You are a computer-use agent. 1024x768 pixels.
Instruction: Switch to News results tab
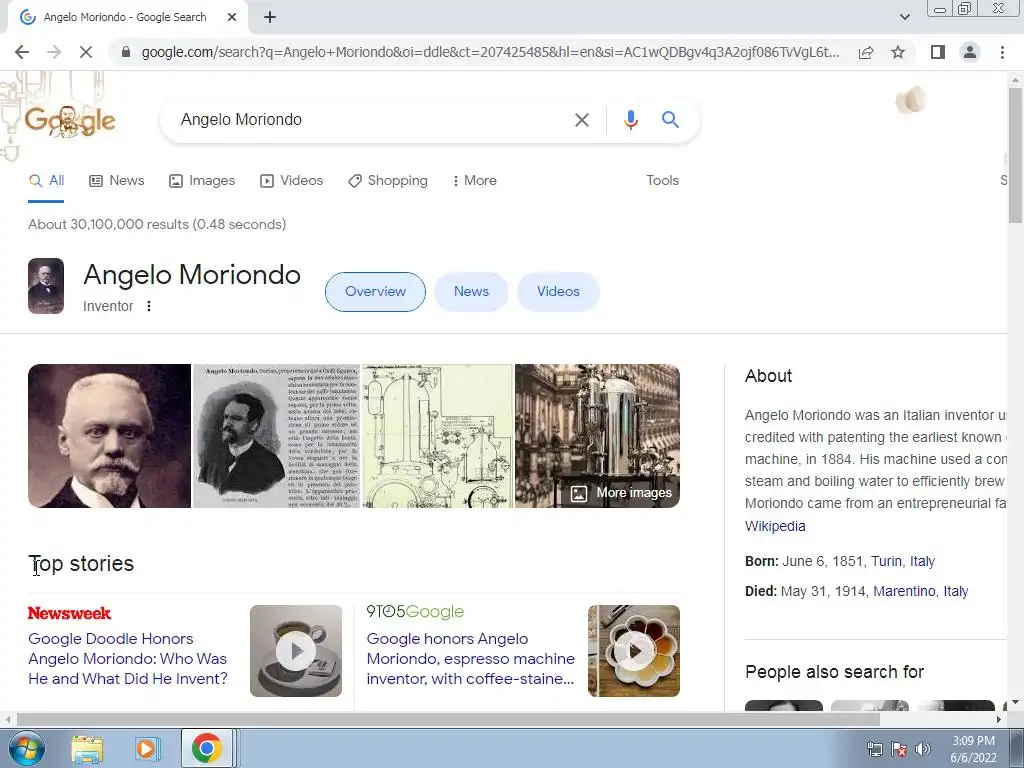click(x=117, y=181)
